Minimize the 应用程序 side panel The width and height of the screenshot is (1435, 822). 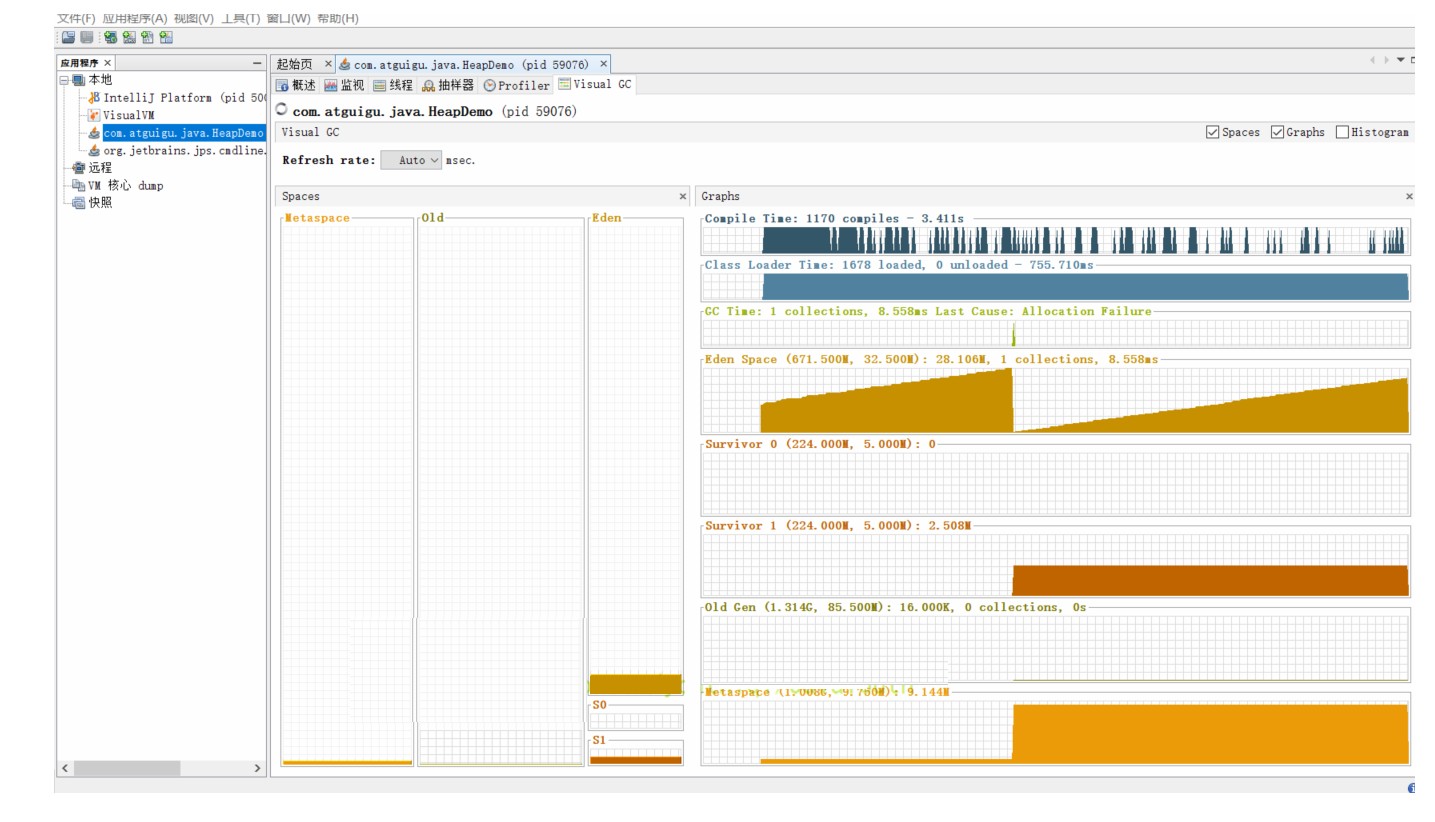point(257,63)
